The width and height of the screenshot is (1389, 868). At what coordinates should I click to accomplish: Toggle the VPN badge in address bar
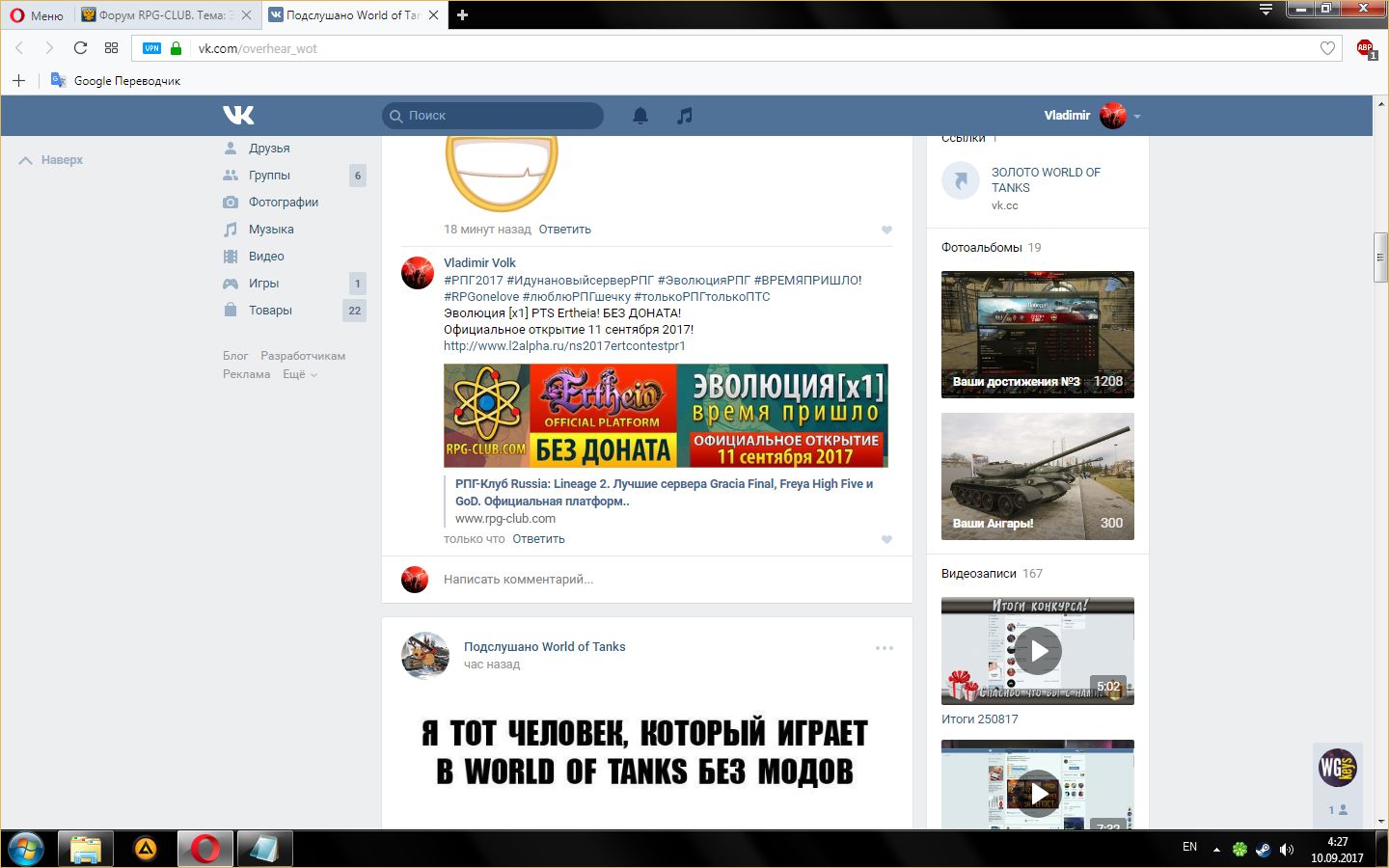click(151, 48)
